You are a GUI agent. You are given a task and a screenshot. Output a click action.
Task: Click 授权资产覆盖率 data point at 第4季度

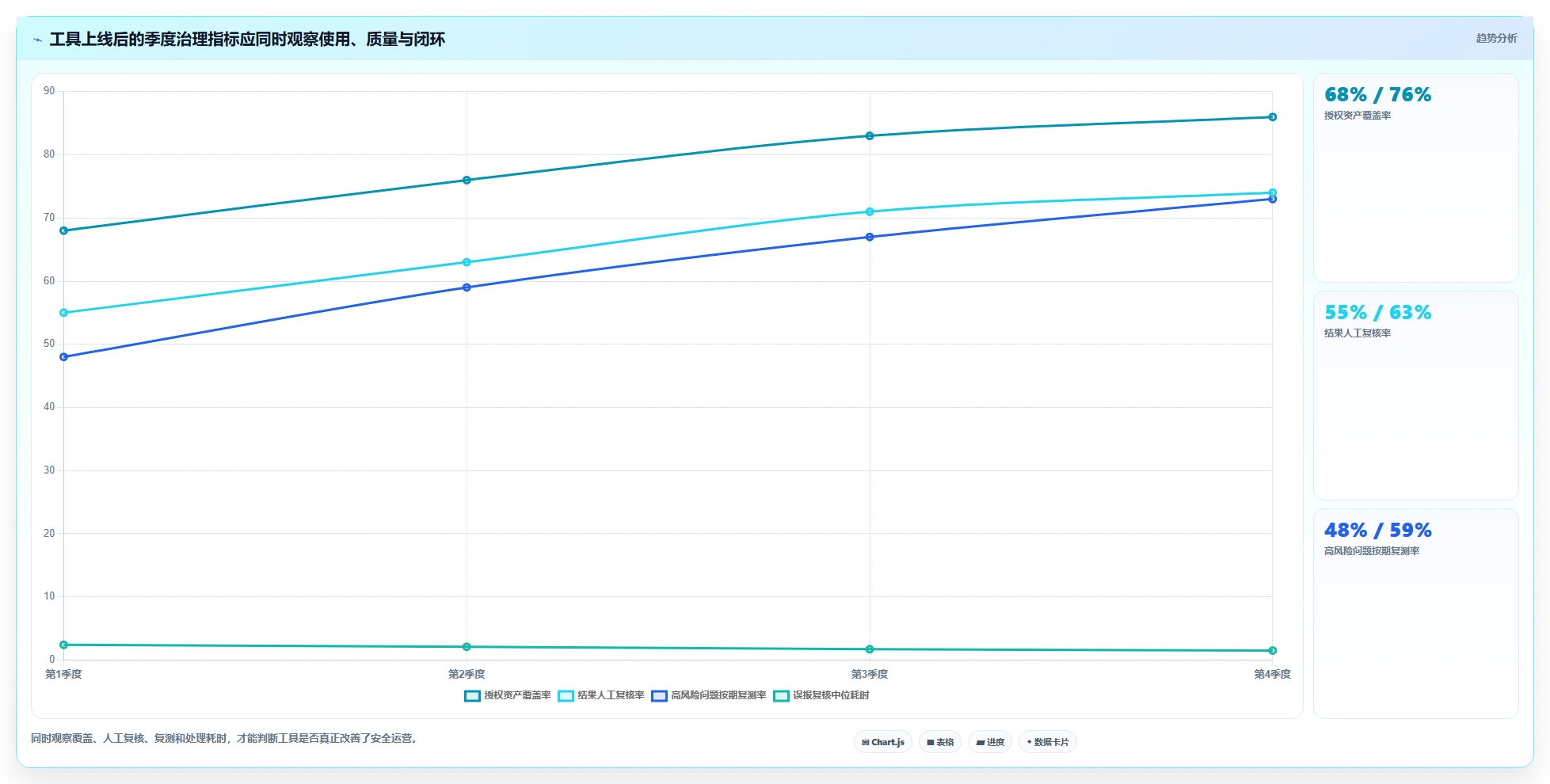pyautogui.click(x=1272, y=117)
